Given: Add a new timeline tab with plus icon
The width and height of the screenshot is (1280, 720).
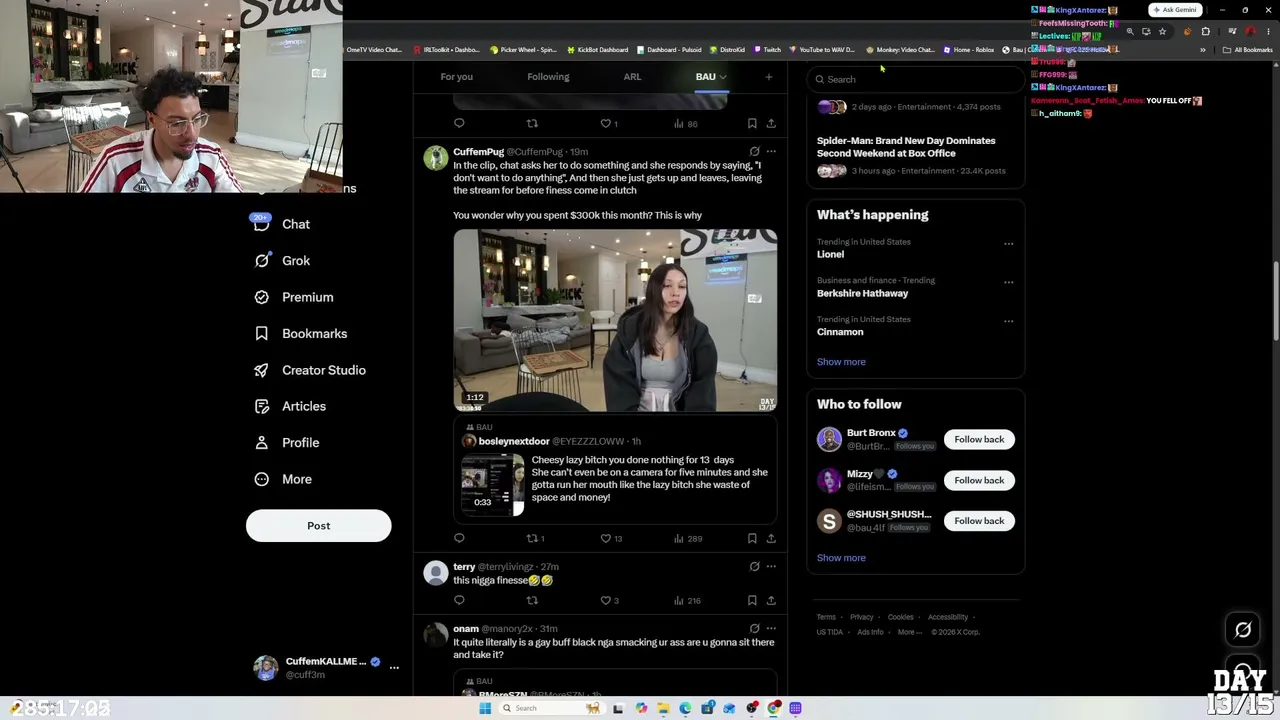Looking at the screenshot, I should click(768, 77).
